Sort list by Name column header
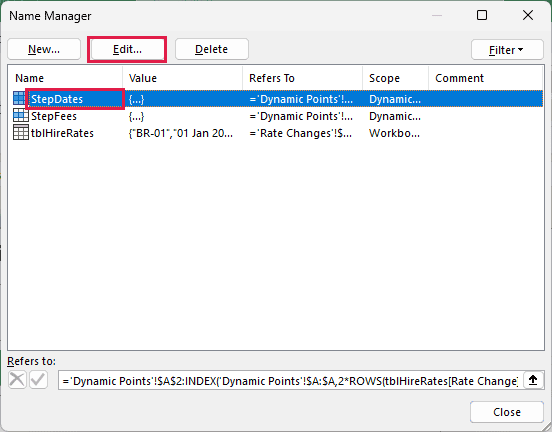The image size is (552, 432). point(65,78)
